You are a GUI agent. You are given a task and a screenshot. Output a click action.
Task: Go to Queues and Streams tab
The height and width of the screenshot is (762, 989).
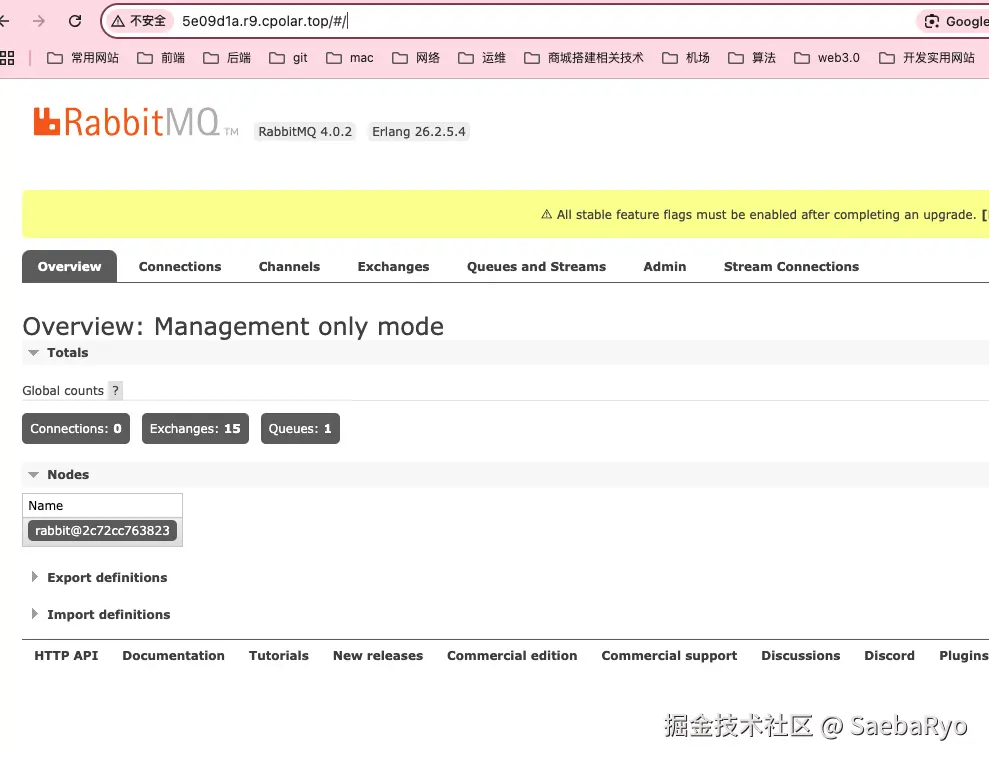pyautogui.click(x=536, y=266)
